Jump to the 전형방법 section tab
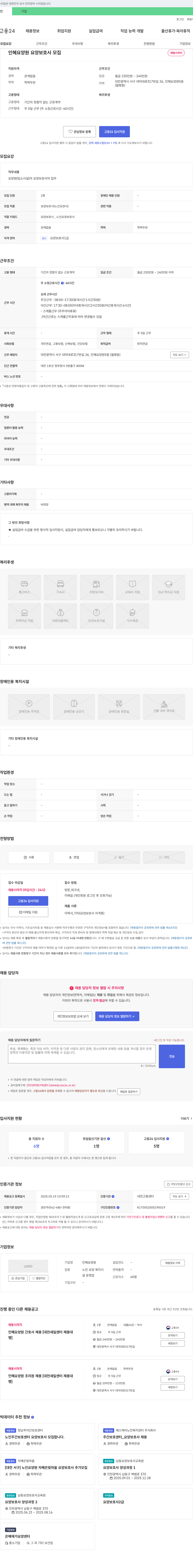This screenshot has width=193, height=1568. coord(149,44)
